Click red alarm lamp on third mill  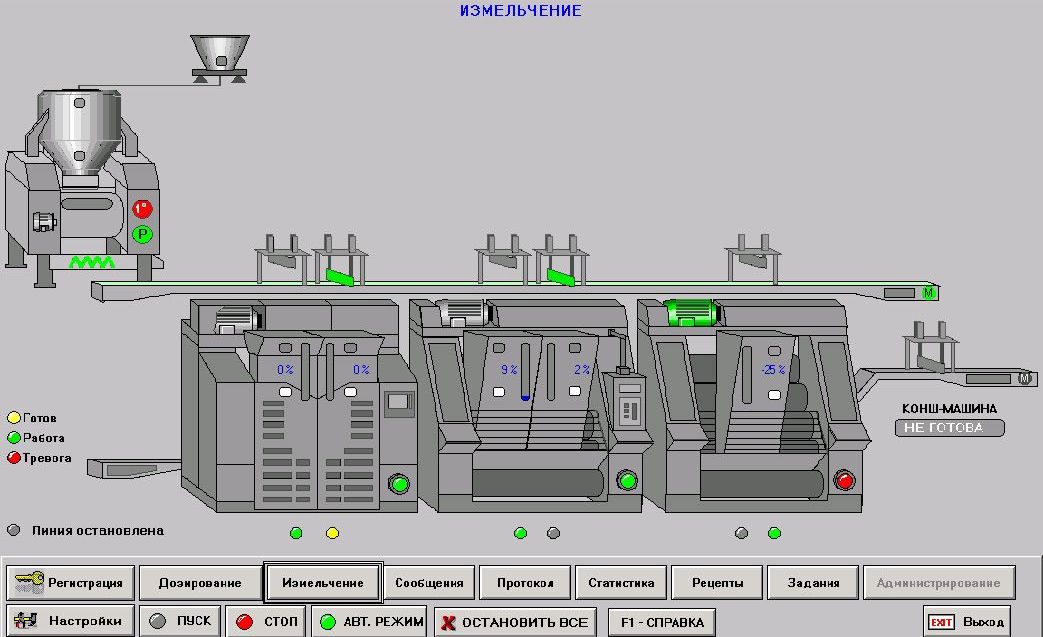[x=844, y=479]
